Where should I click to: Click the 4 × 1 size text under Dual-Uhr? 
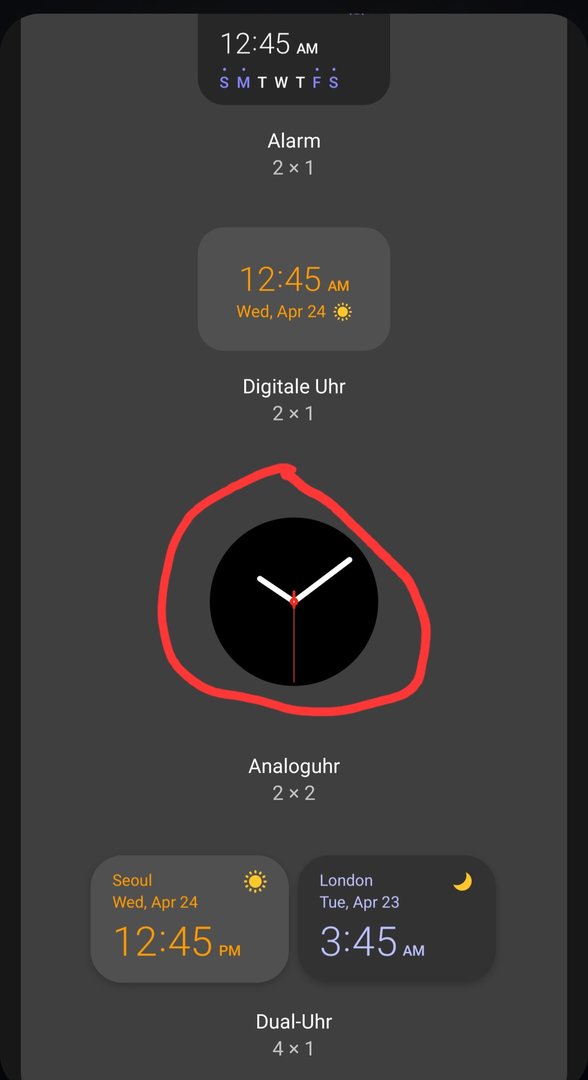coord(294,1048)
